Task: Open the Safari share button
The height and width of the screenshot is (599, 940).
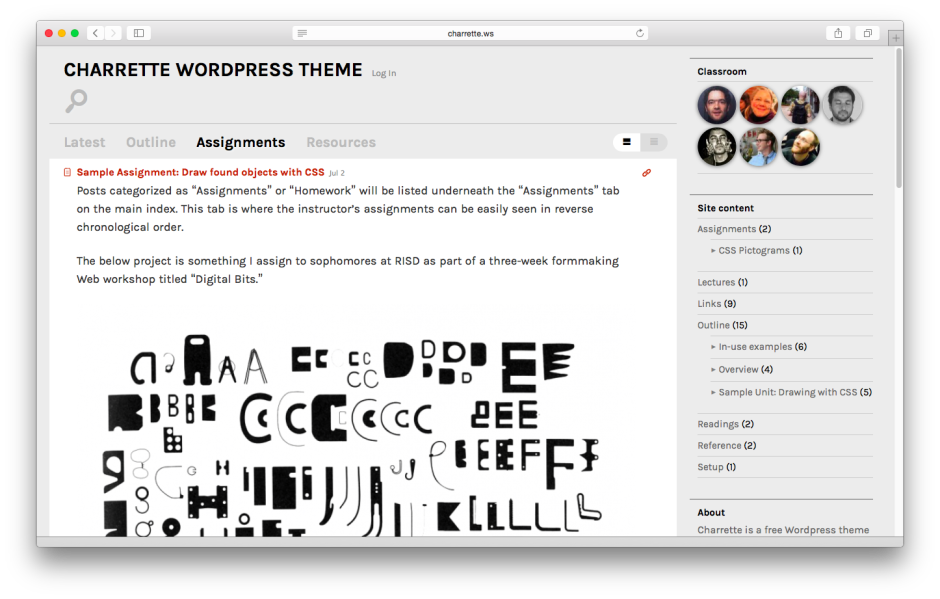Action: tap(838, 33)
